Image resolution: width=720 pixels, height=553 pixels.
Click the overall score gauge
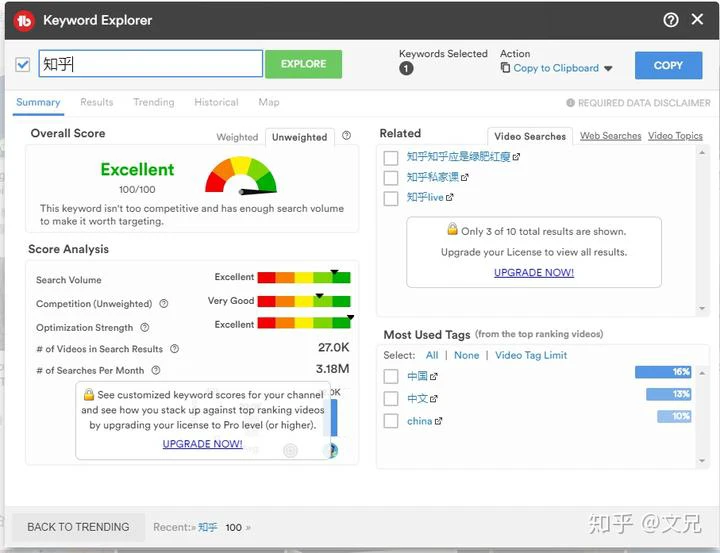(241, 176)
